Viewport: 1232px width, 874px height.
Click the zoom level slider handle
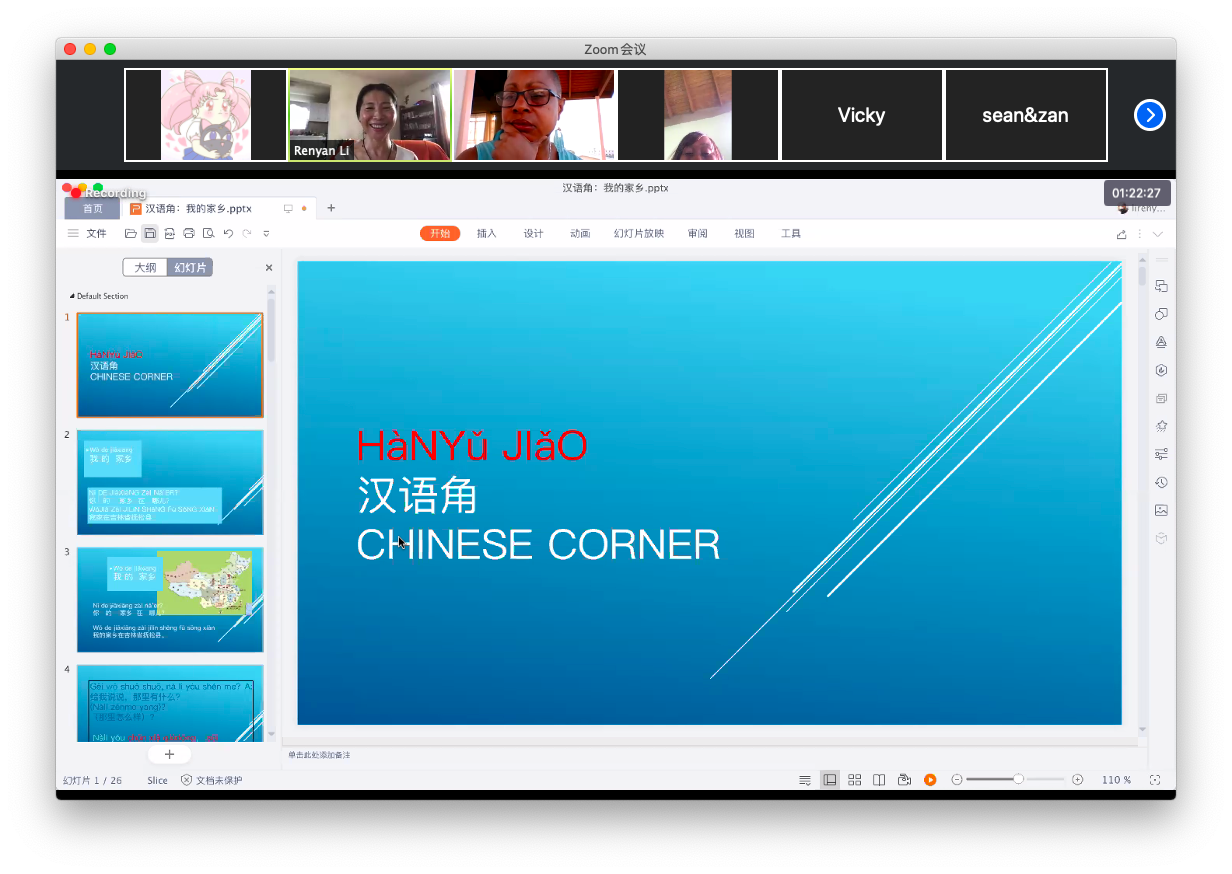tap(1018, 779)
